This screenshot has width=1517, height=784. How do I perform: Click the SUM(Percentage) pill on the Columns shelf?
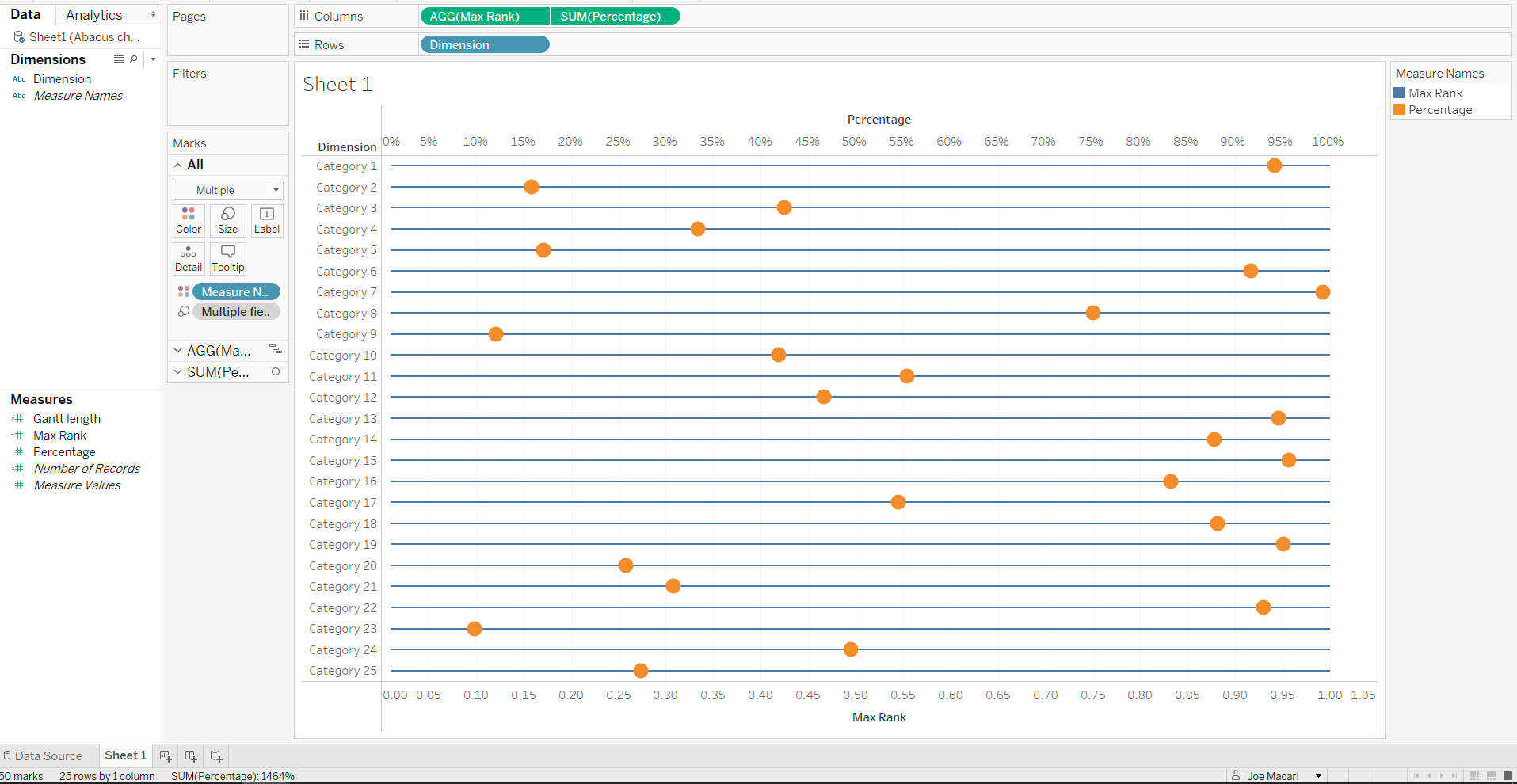click(616, 16)
